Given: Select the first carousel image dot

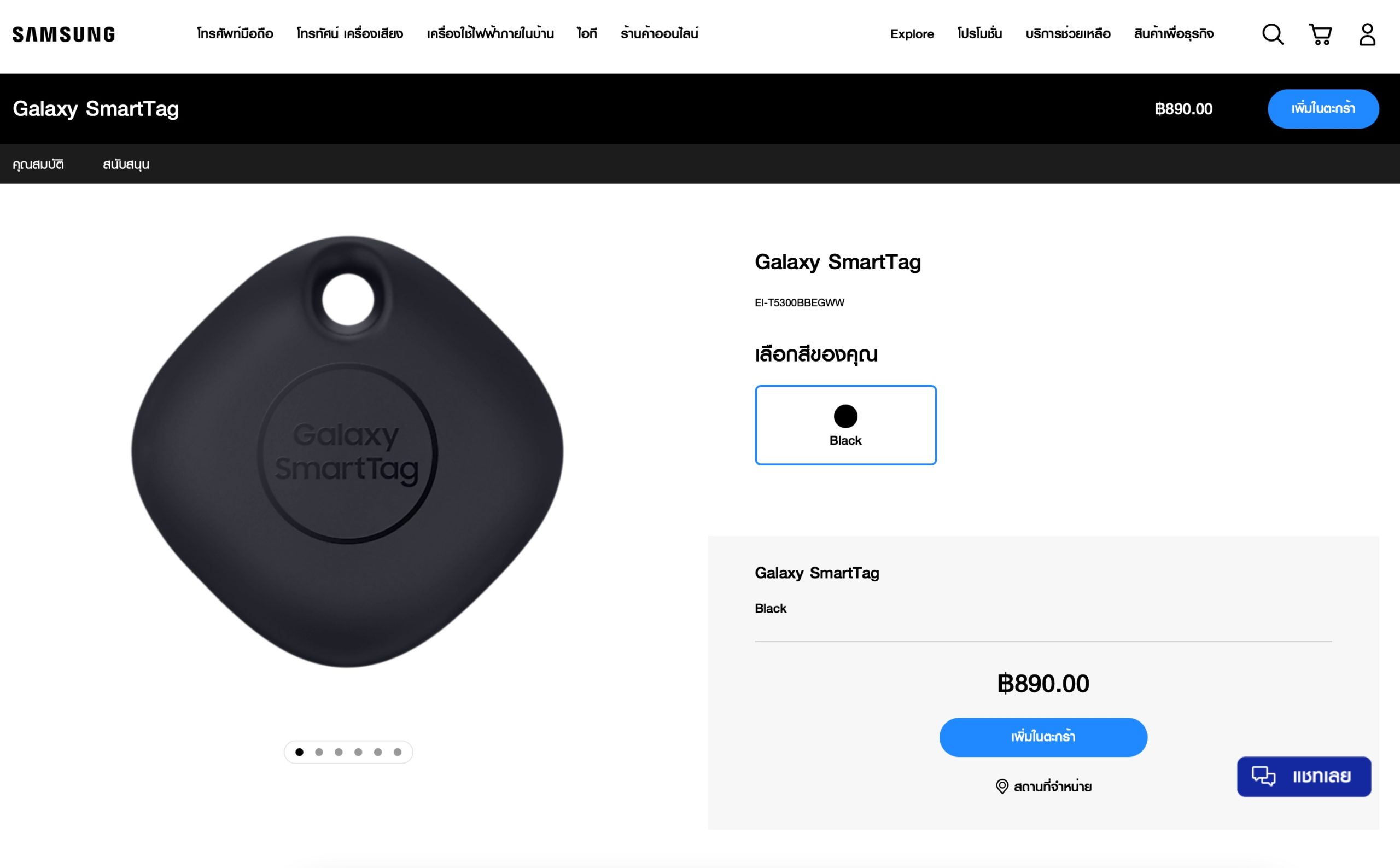Looking at the screenshot, I should (299, 752).
